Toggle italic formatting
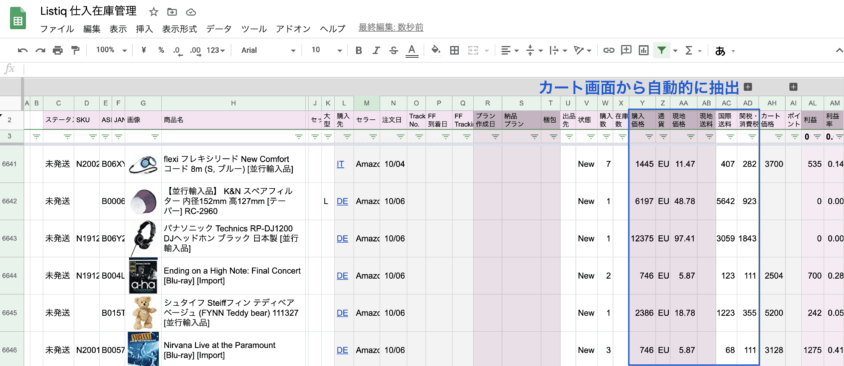844x366 pixels. (376, 50)
